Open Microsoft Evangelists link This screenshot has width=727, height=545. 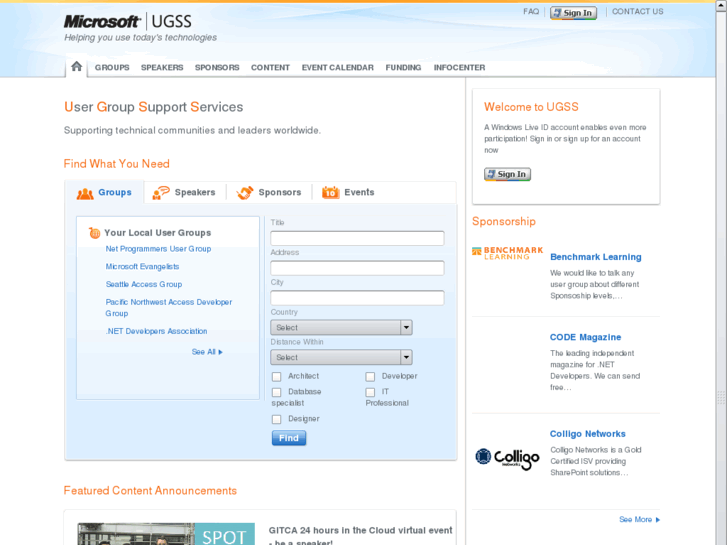[142, 267]
